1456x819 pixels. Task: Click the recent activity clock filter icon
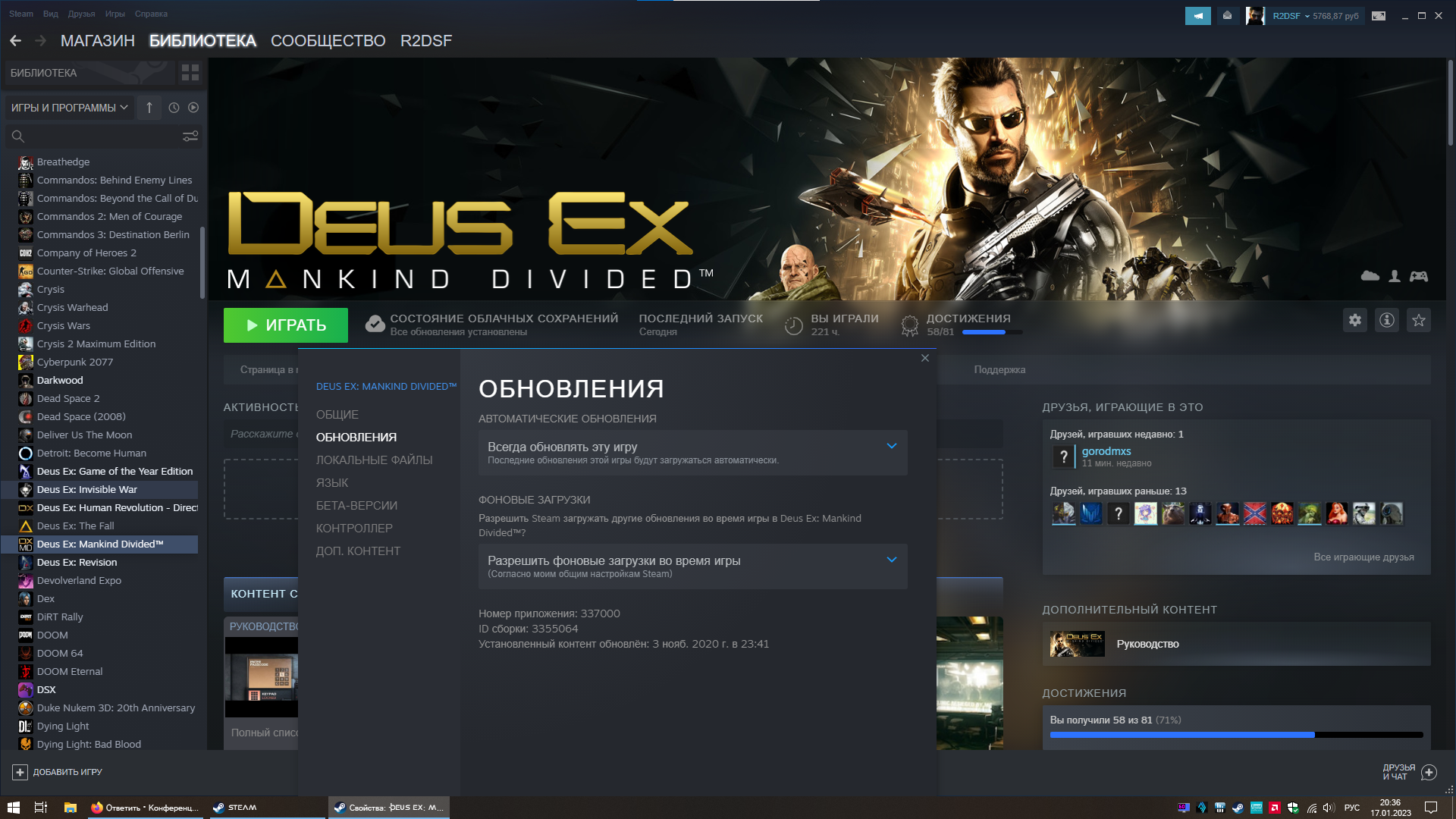(x=174, y=108)
